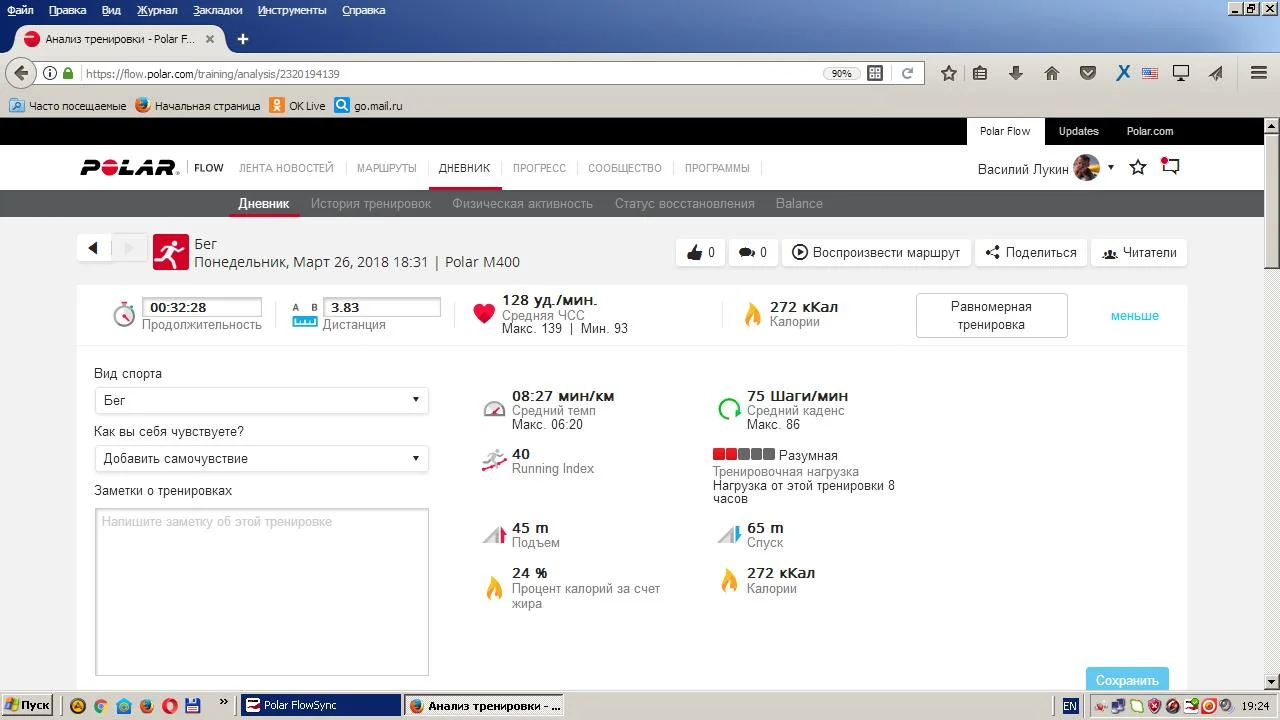The height and width of the screenshot is (720, 1280).
Task: Click the fat burn percentage flame icon
Action: (x=494, y=587)
